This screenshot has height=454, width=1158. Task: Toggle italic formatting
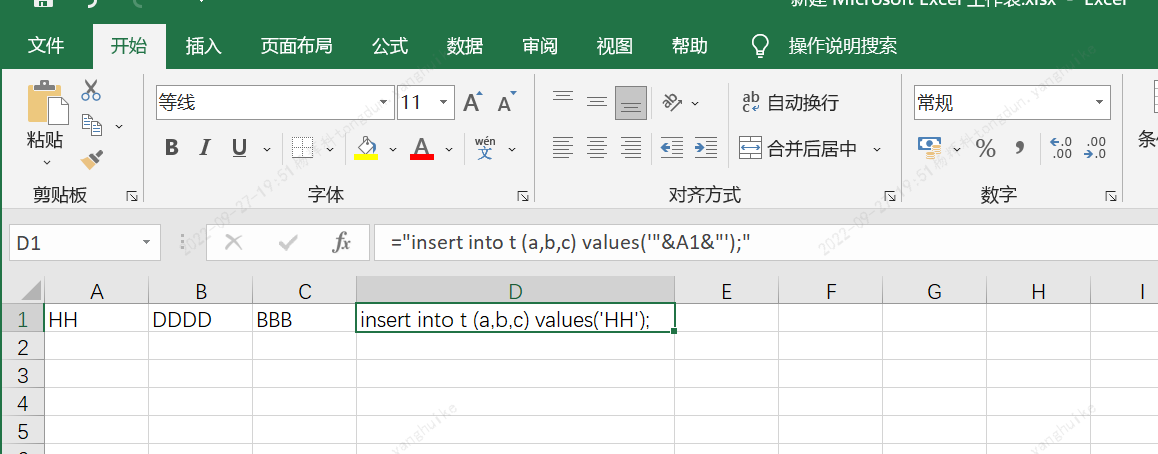tap(205, 148)
